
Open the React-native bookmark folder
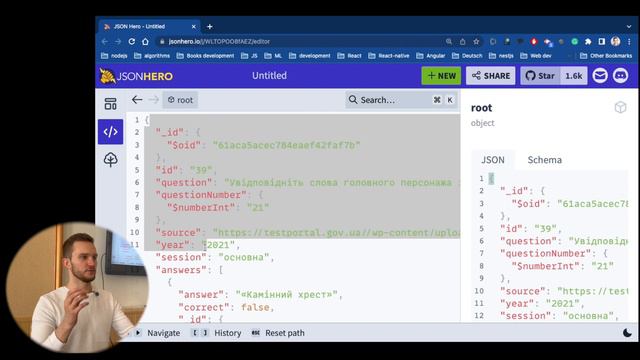click(x=389, y=56)
